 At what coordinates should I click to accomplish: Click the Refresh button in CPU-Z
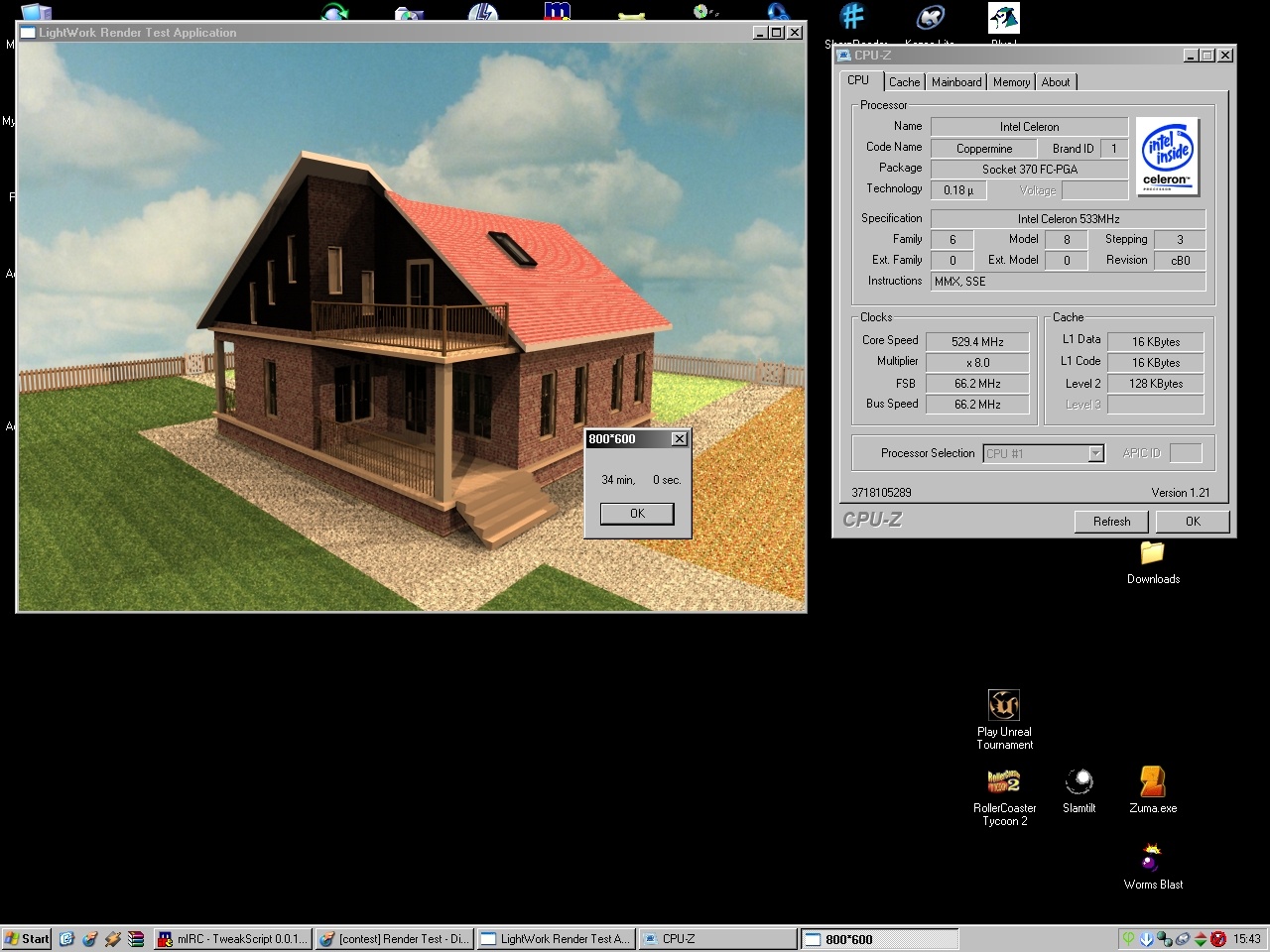[x=1111, y=522]
